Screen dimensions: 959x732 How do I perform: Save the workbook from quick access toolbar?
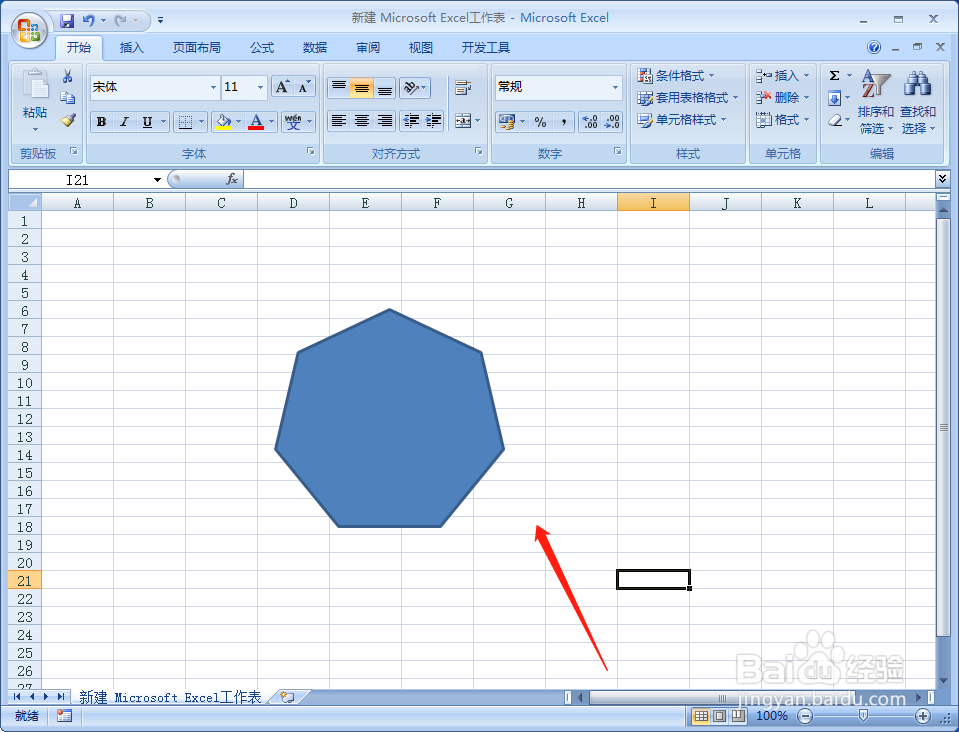(x=67, y=21)
